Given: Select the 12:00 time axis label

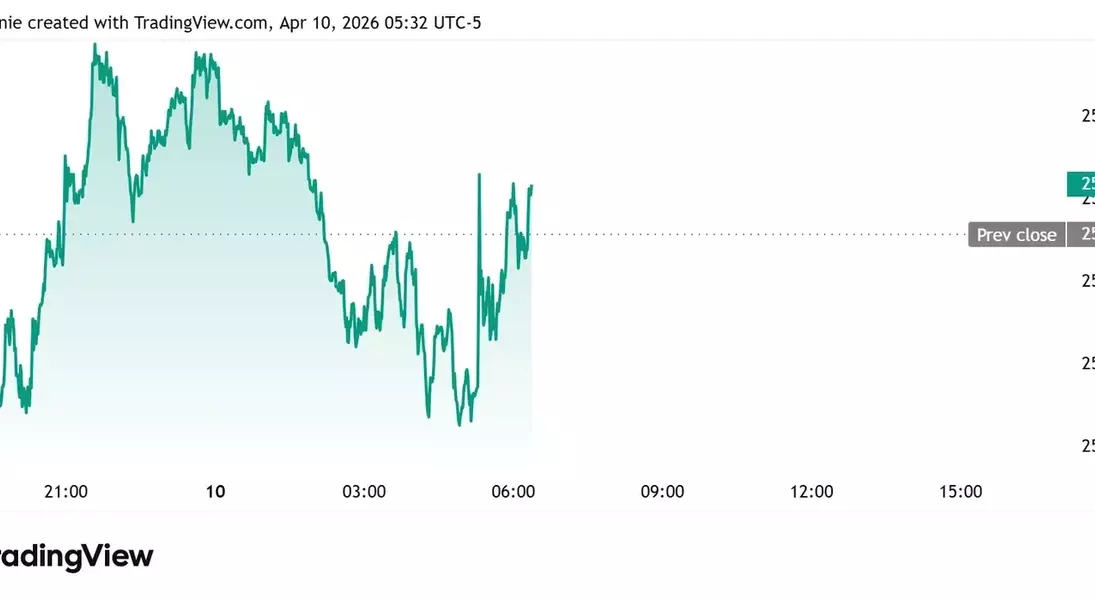Looking at the screenshot, I should point(811,491).
